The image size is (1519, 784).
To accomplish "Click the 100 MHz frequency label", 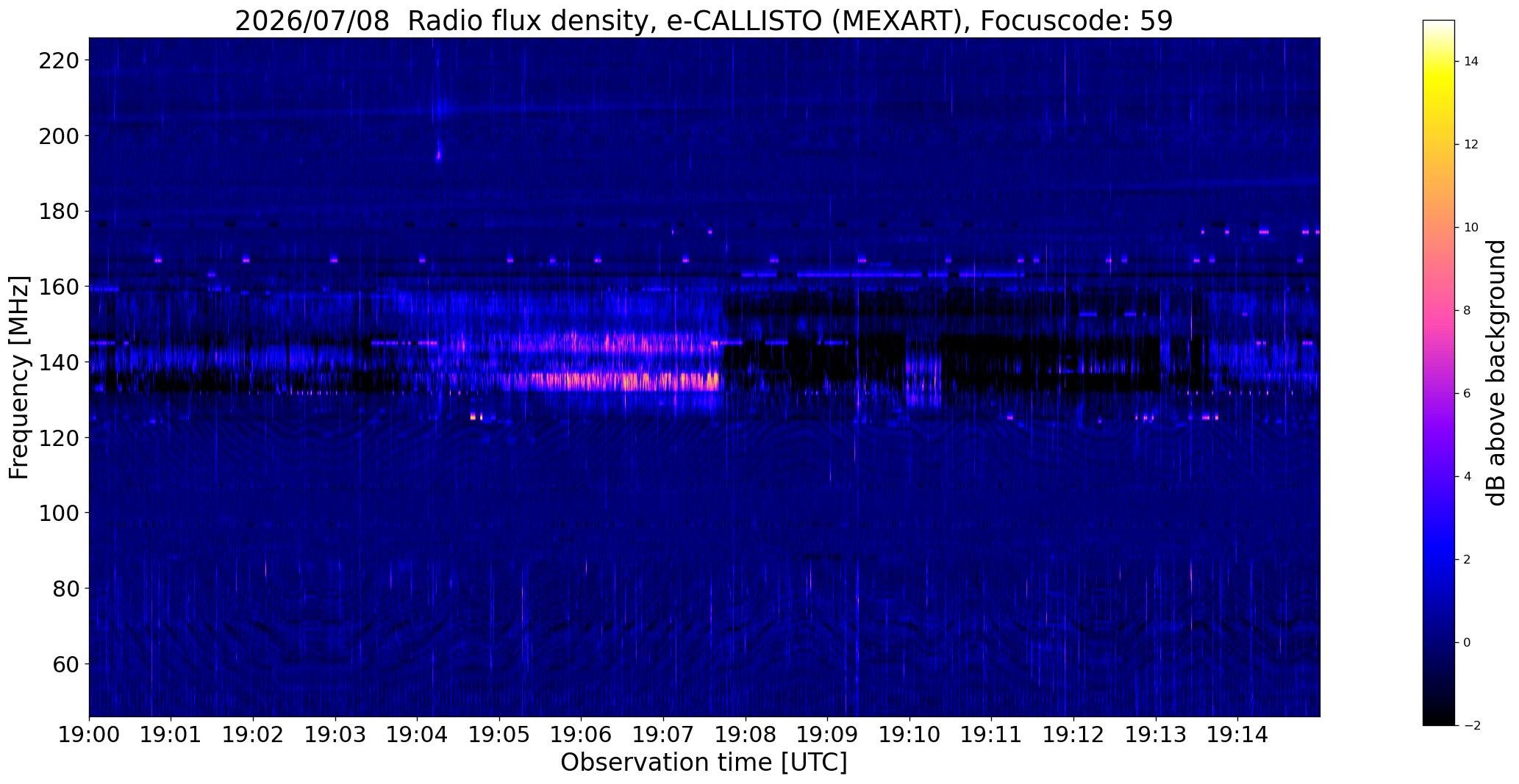I will tap(60, 513).
